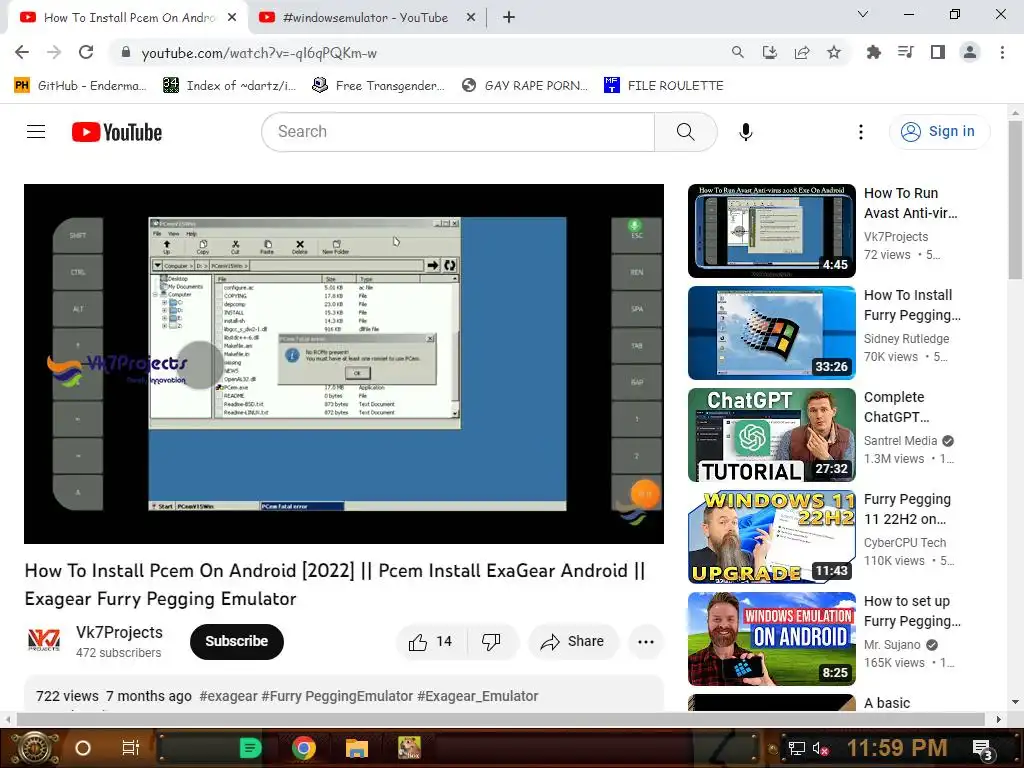The height and width of the screenshot is (768, 1024).
Task: Close the #windowsemulator tab
Action: 471,18
